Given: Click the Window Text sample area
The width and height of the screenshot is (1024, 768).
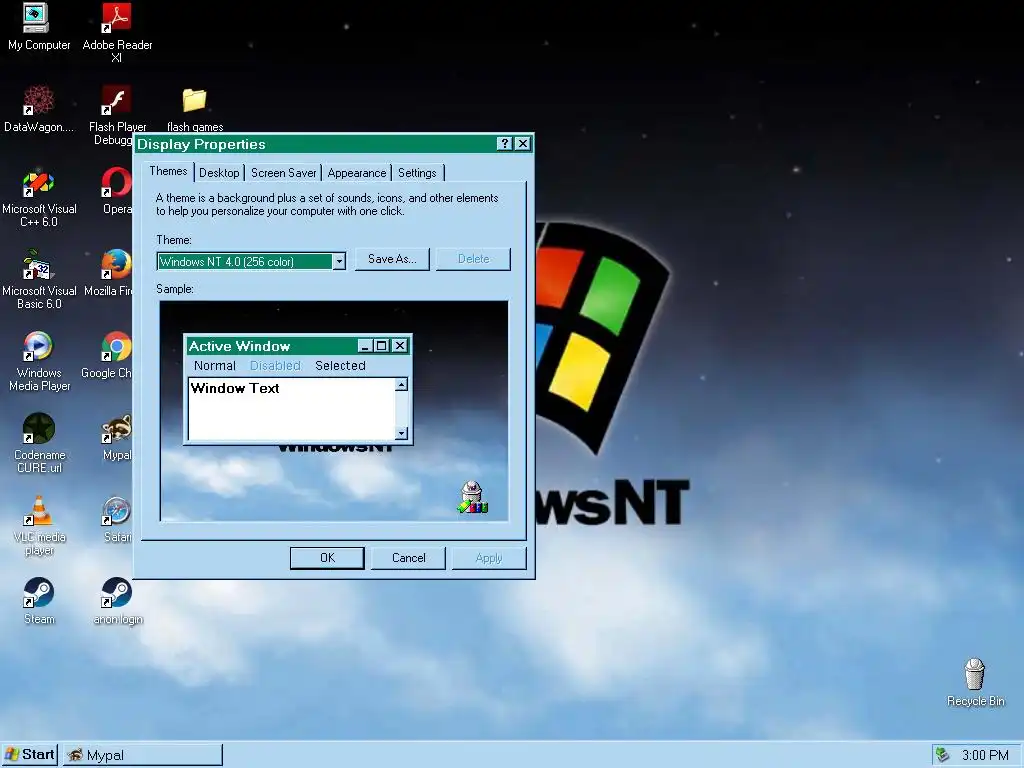Looking at the screenshot, I should pyautogui.click(x=292, y=409).
